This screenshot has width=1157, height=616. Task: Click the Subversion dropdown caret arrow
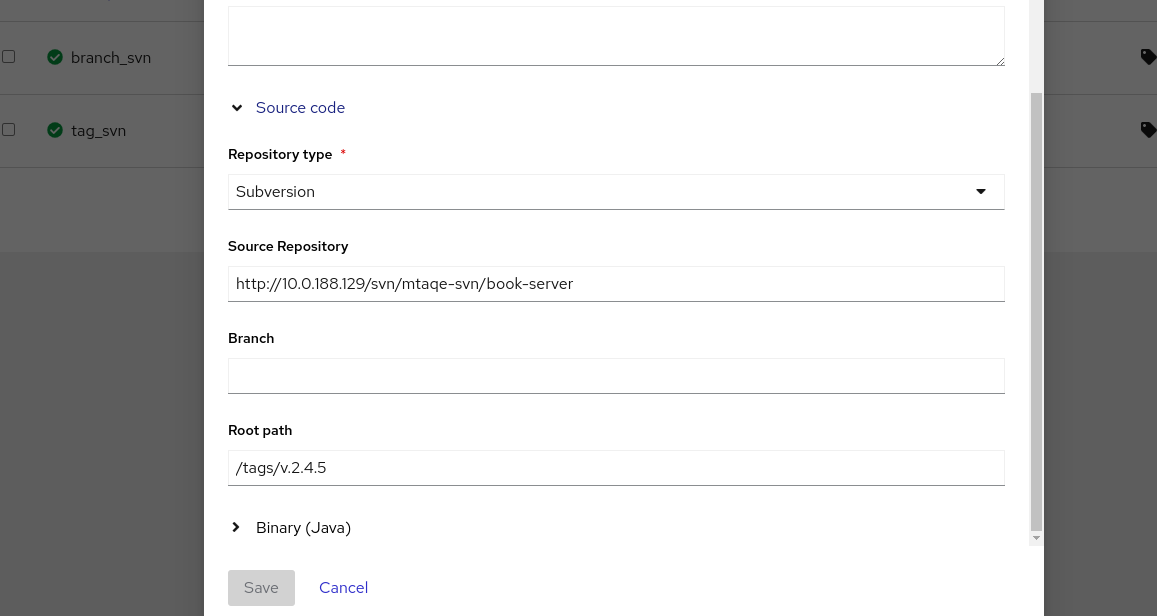pyautogui.click(x=980, y=192)
